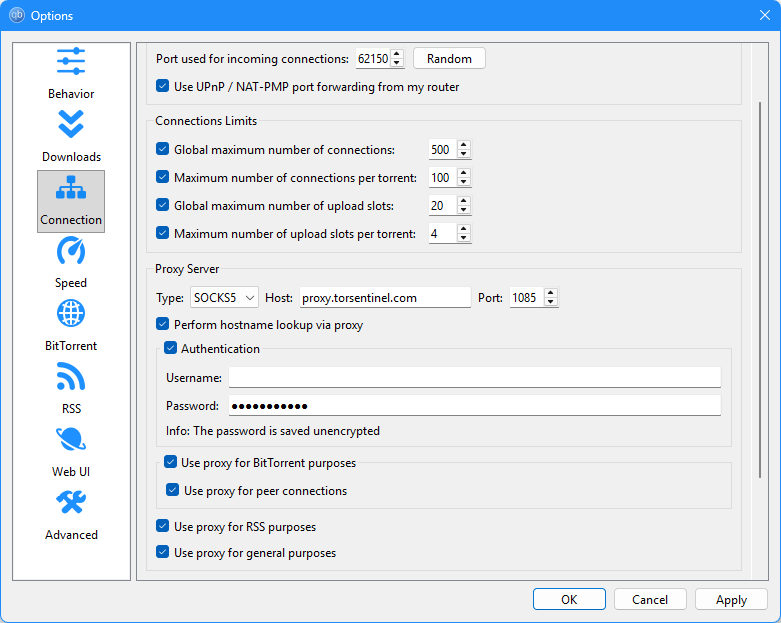Open the RSS feed icon
The image size is (781, 623).
point(71,376)
